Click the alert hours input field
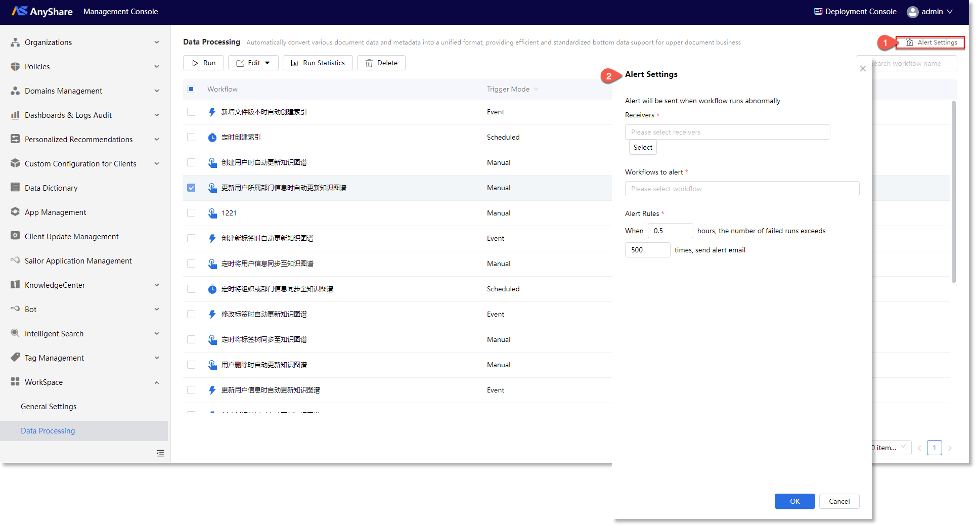This screenshot has height=526, width=976. 670,230
